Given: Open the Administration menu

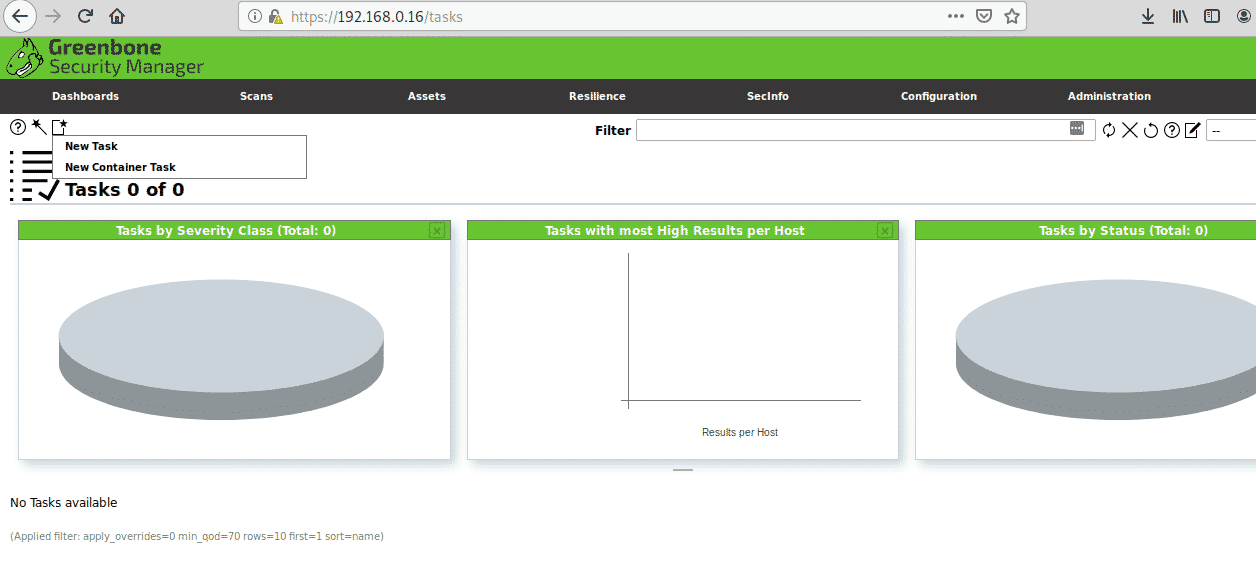Looking at the screenshot, I should 1109,96.
